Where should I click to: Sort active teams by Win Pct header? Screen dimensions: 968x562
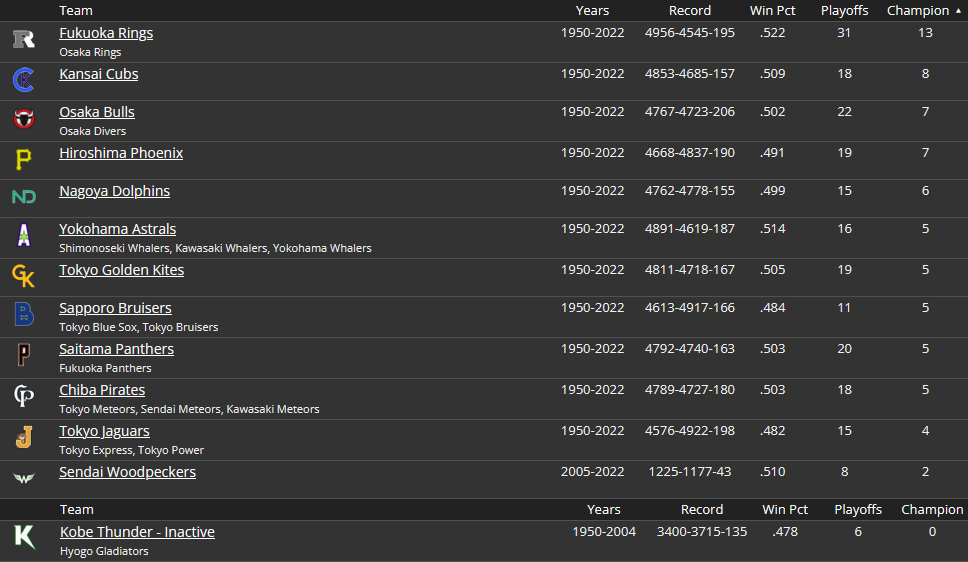[x=772, y=11]
